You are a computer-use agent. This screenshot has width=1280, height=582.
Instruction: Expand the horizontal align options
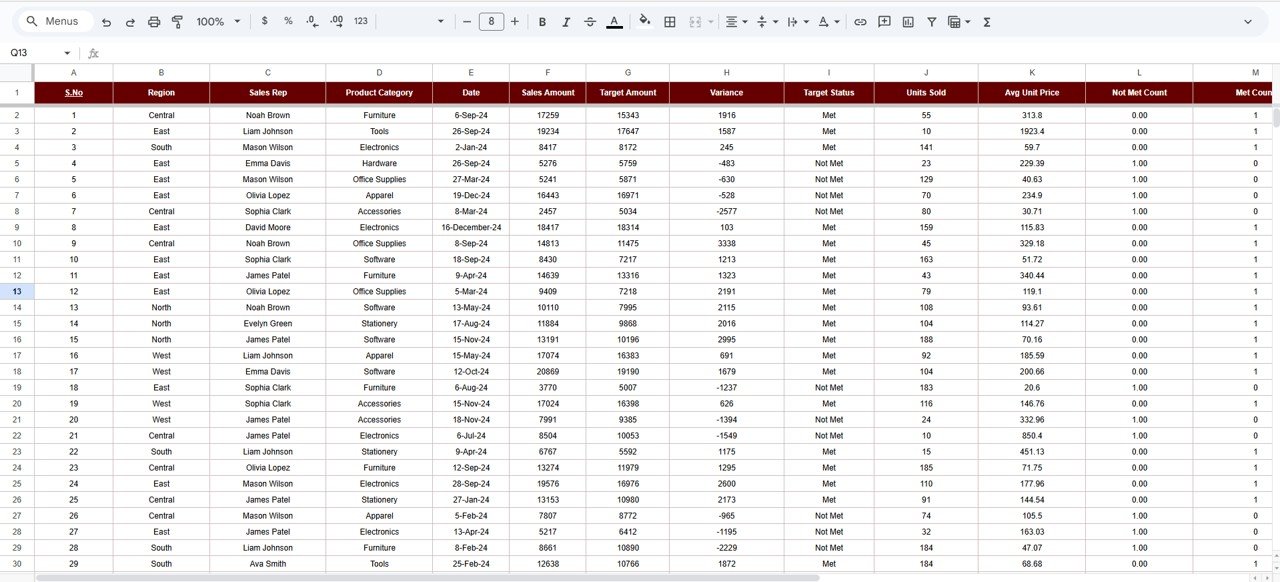744,21
